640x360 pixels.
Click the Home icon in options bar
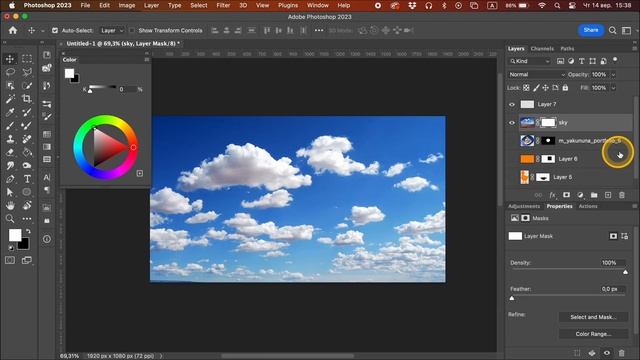[x=13, y=30]
